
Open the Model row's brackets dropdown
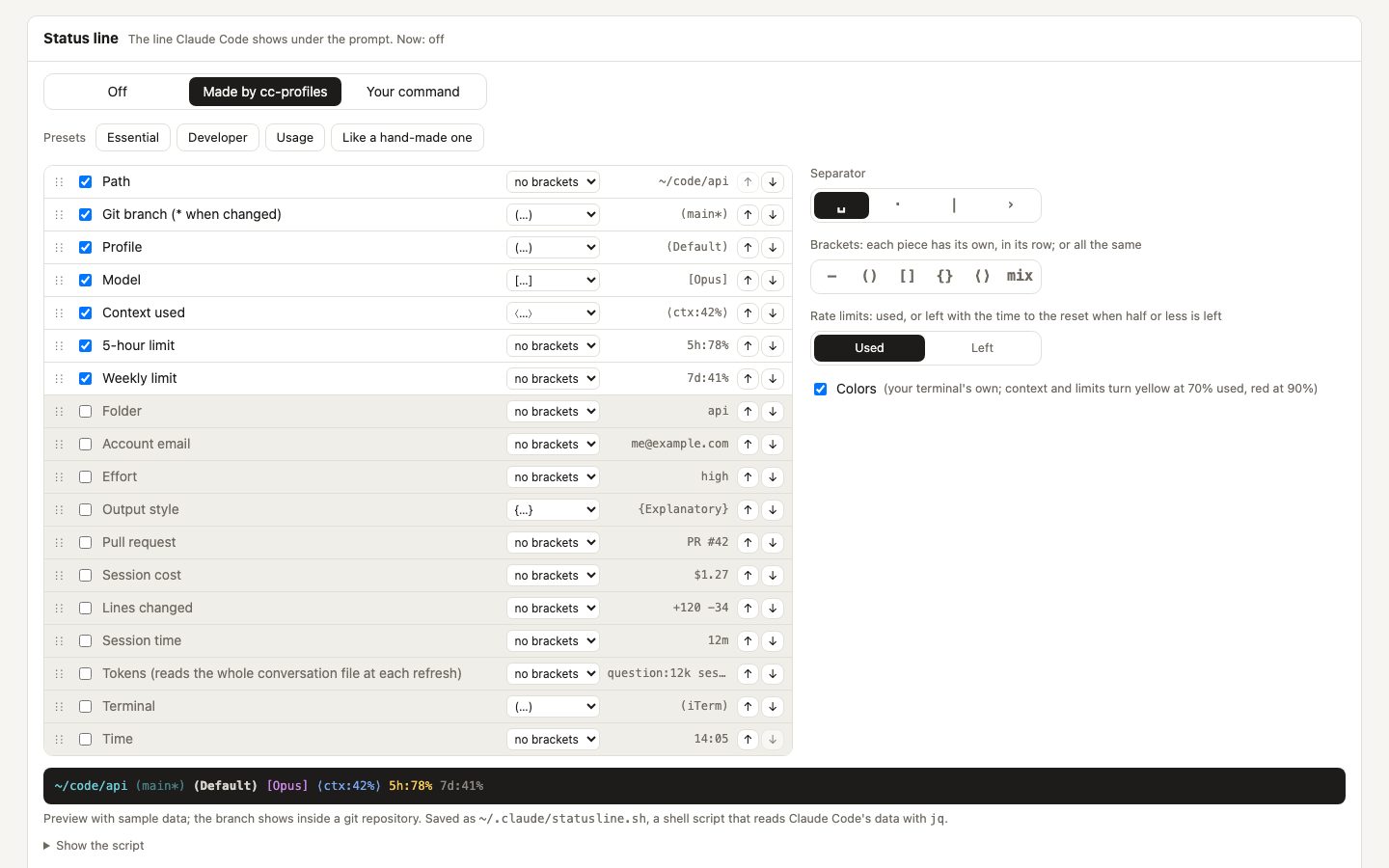click(x=553, y=280)
